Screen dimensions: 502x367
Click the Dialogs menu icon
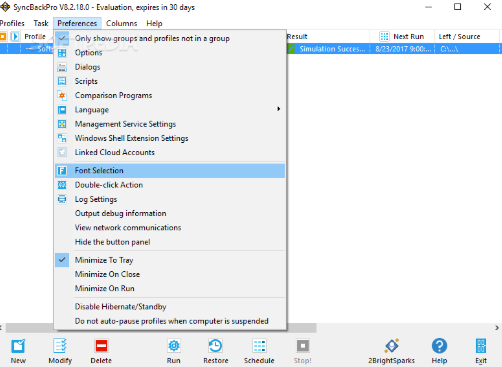(62, 67)
